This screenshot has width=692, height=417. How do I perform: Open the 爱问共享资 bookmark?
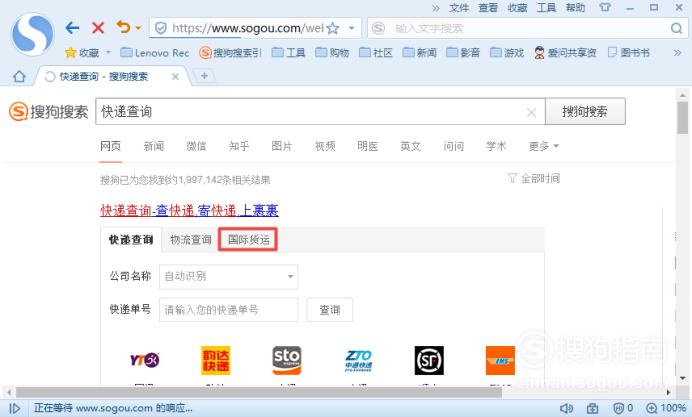click(x=565, y=53)
